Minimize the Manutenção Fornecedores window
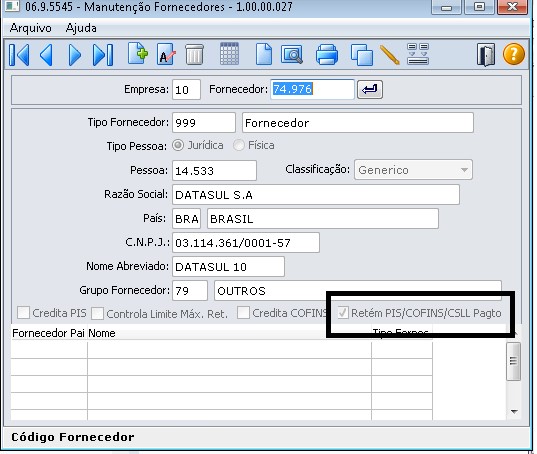This screenshot has width=537, height=454. [446, 7]
